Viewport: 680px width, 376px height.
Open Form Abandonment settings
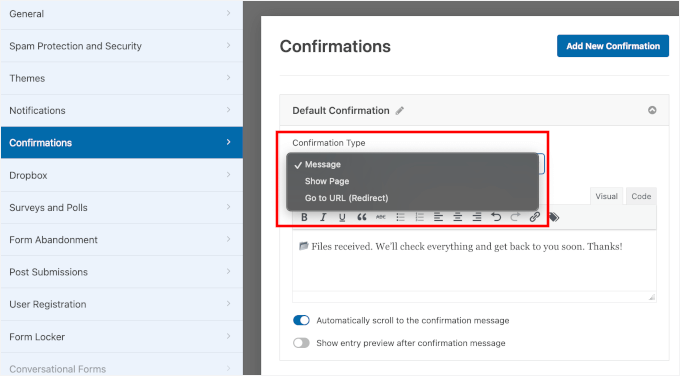pos(122,240)
